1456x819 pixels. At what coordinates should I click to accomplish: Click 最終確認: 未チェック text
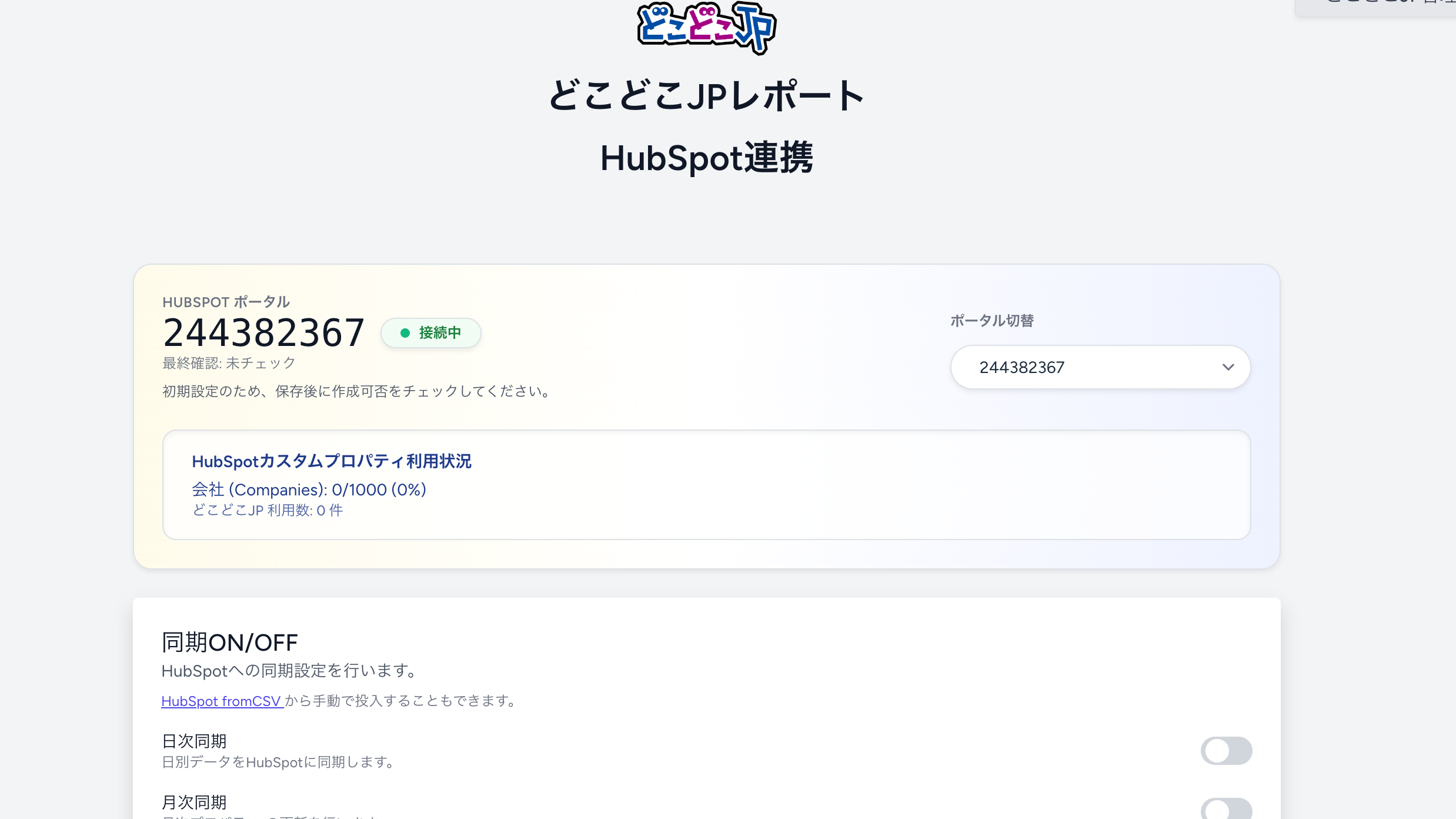tap(229, 363)
